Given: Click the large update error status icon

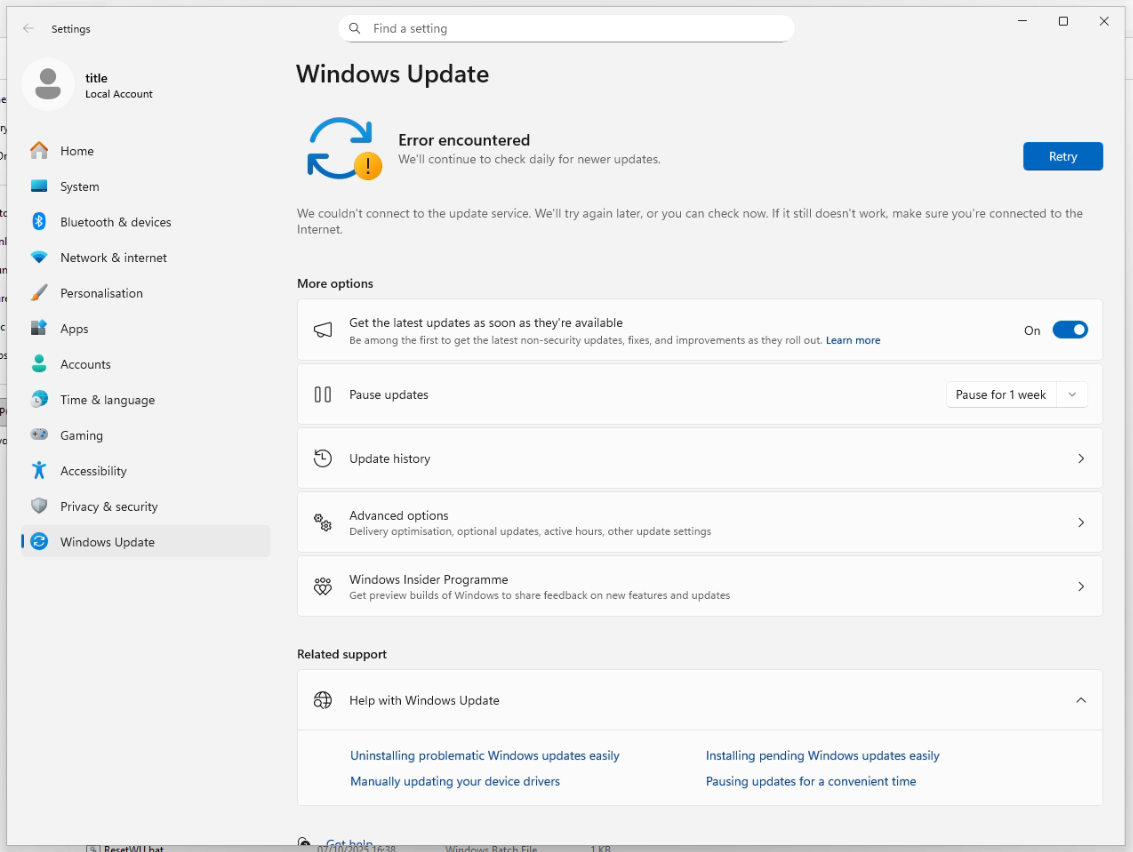Looking at the screenshot, I should click(x=344, y=149).
